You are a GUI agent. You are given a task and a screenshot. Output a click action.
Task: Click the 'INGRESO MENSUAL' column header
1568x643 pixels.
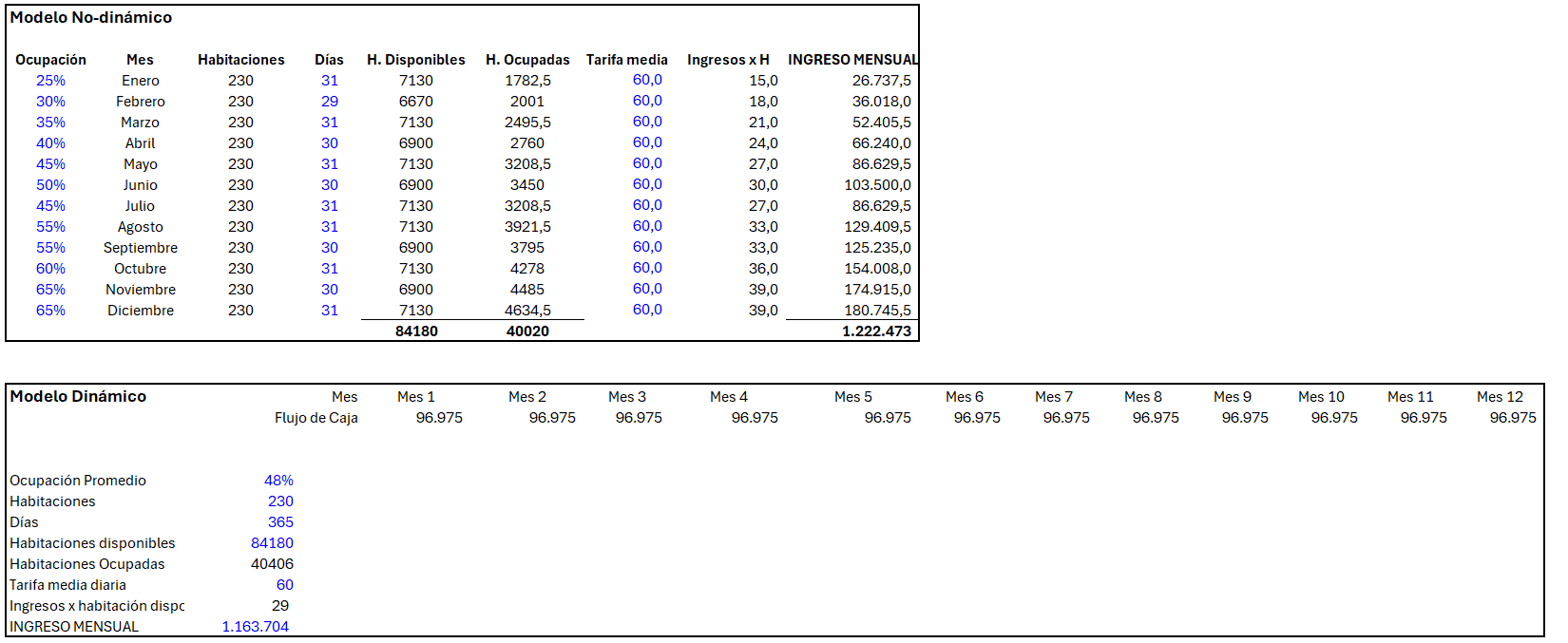pyautogui.click(x=852, y=60)
